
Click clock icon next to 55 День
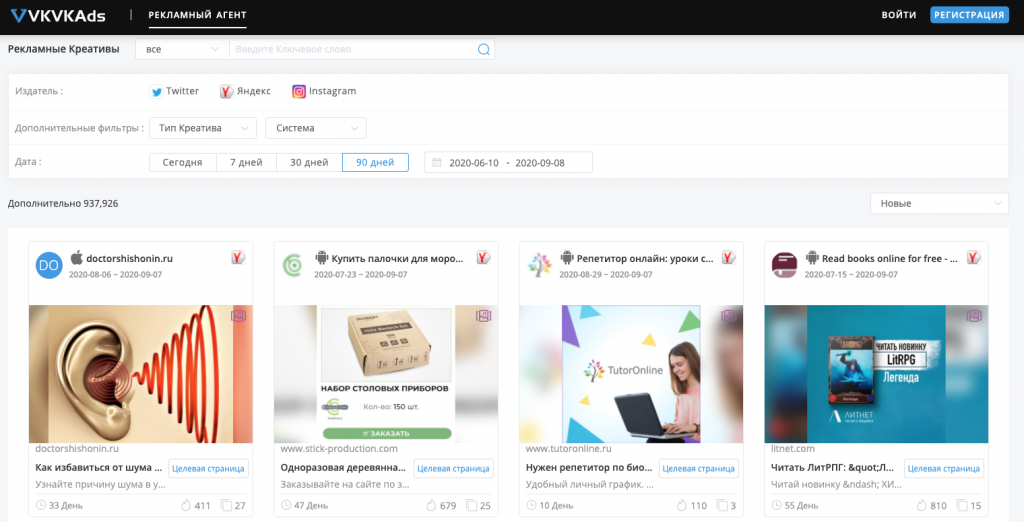[x=776, y=505]
